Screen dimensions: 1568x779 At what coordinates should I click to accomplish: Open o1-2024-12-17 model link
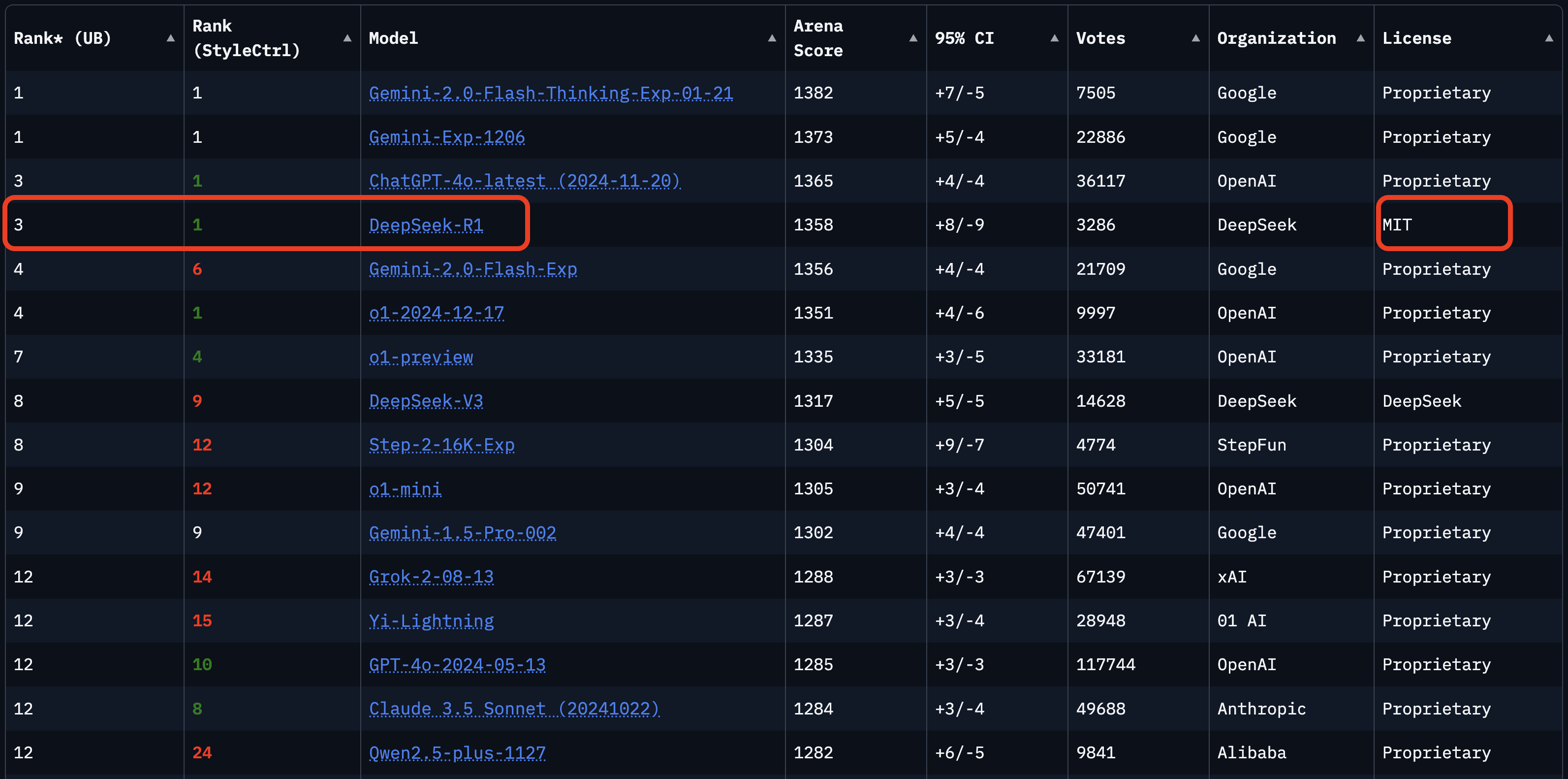(x=437, y=313)
